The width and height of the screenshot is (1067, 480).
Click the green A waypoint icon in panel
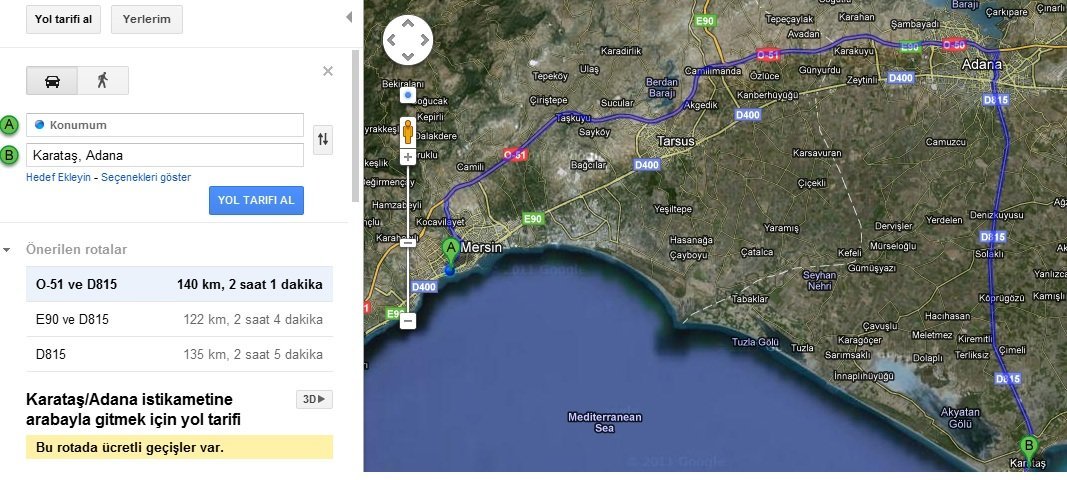9,125
